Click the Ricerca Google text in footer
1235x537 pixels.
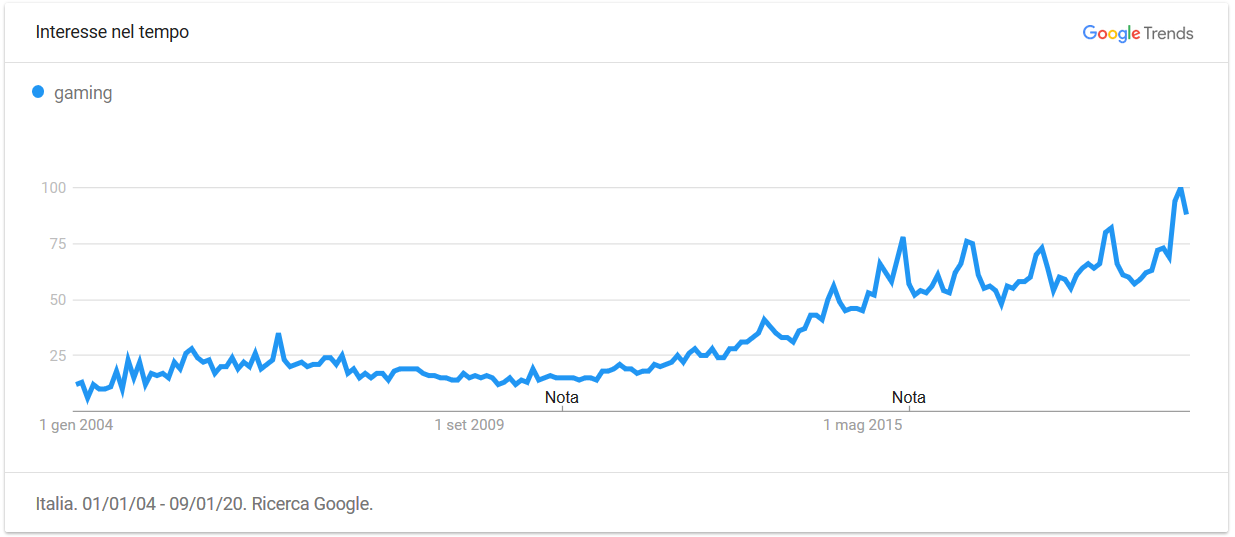click(312, 504)
